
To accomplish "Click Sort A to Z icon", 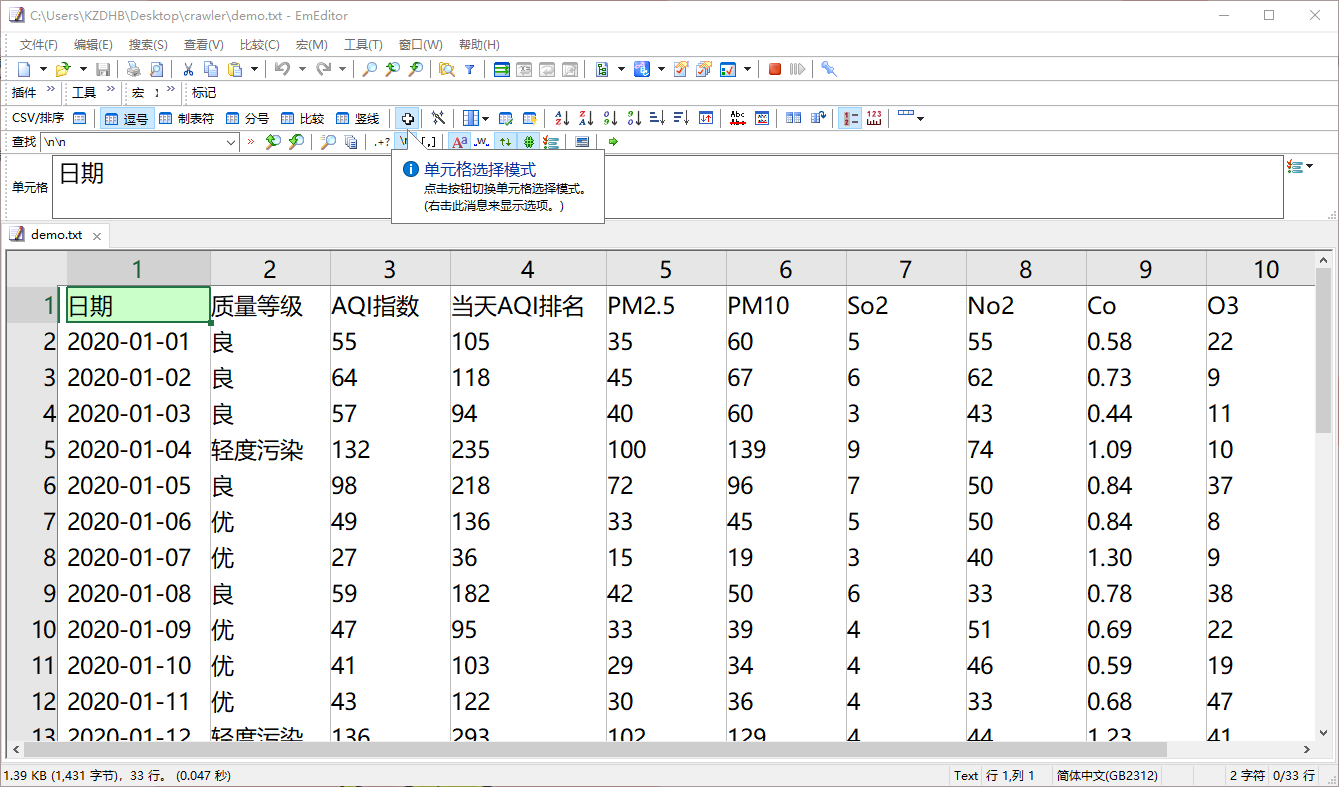I will click(x=562, y=118).
